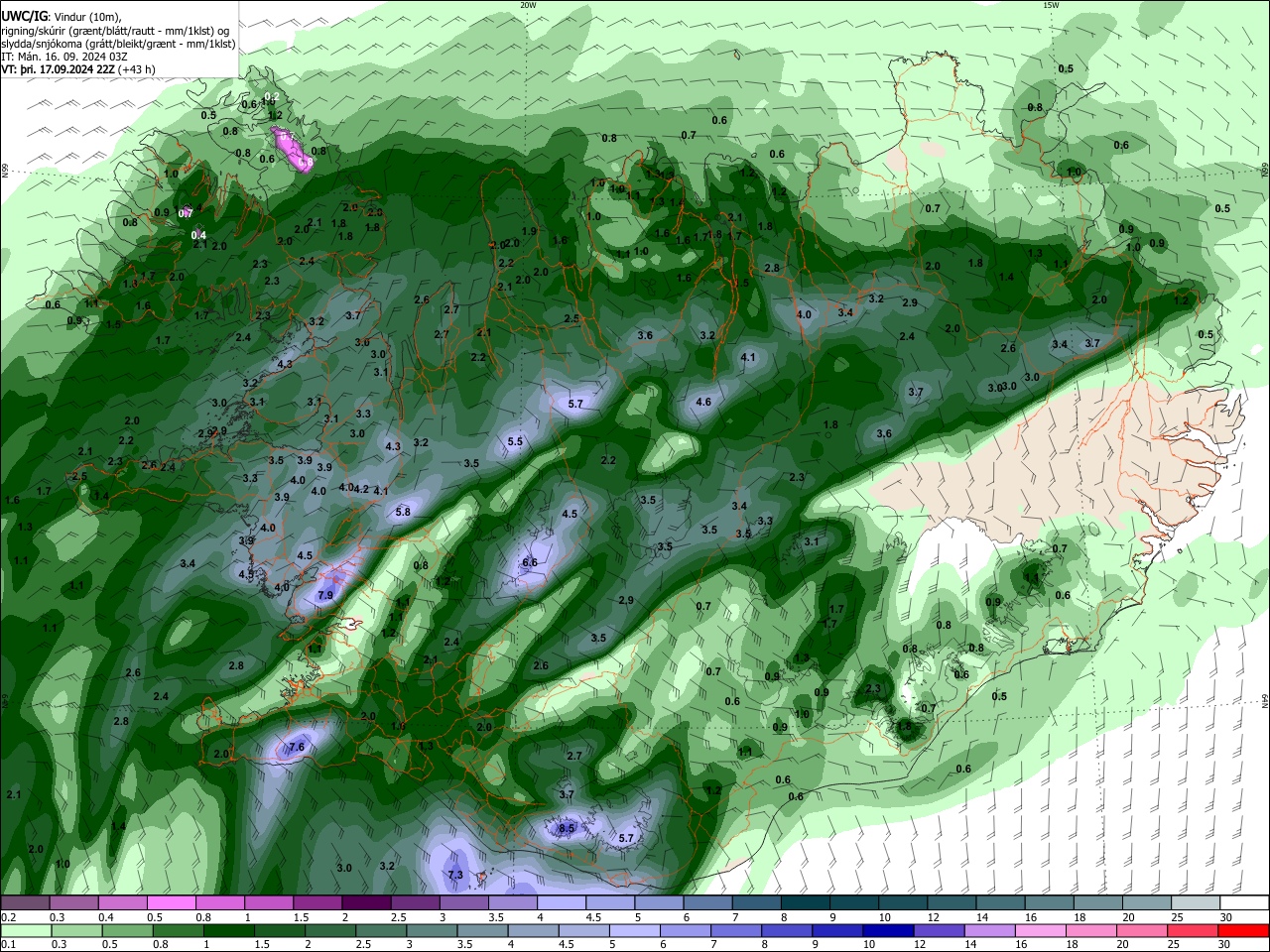
Task: Click the 15W longitude label at the top
Action: (1051, 5)
